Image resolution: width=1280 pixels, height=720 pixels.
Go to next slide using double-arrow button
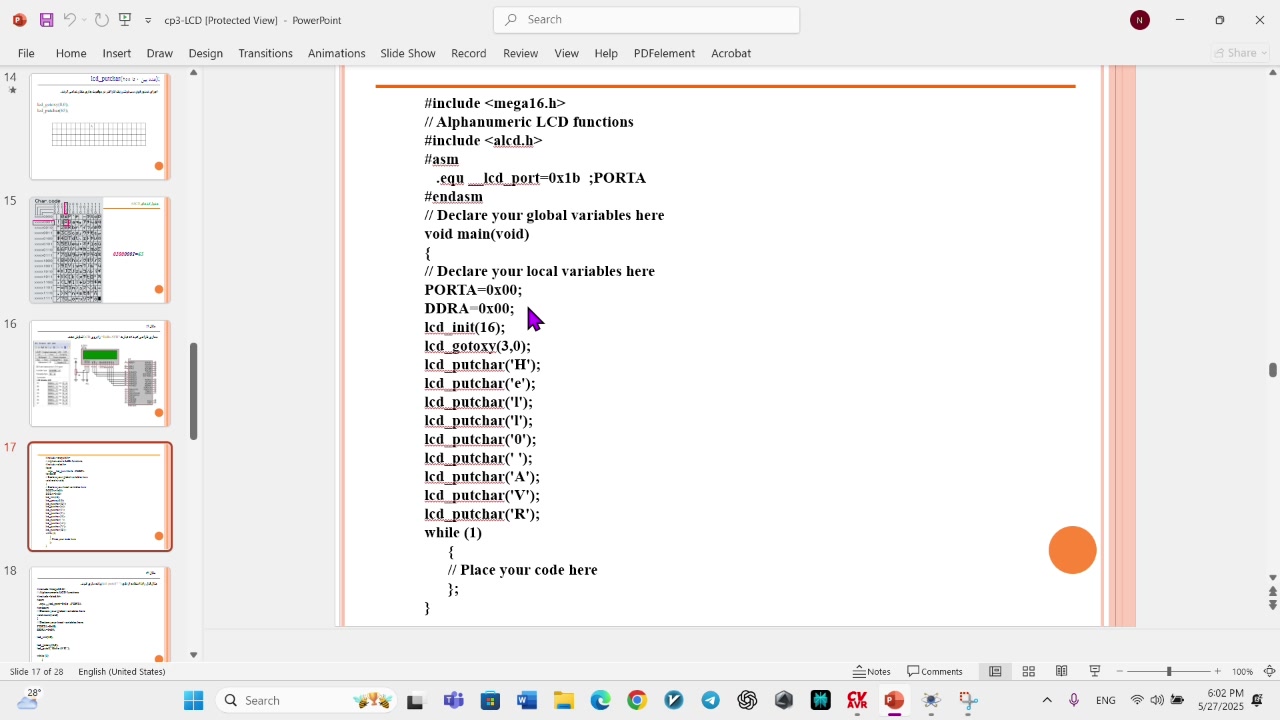click(1273, 605)
